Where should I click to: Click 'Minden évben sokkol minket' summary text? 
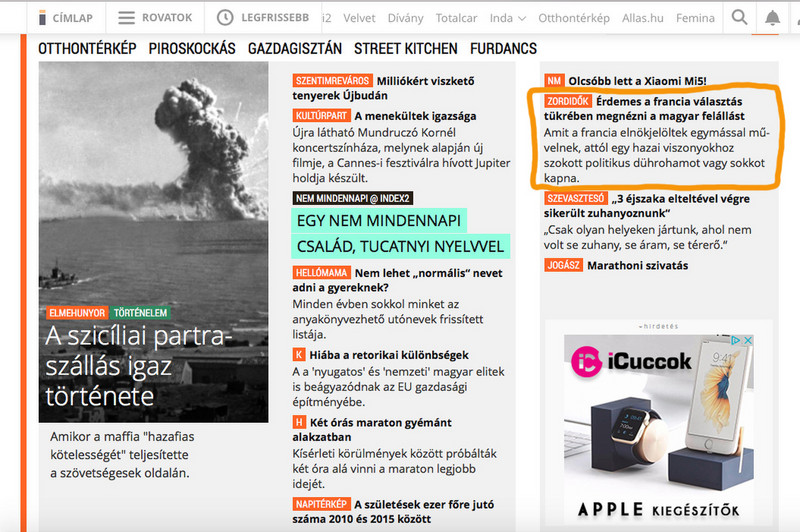tap(388, 319)
